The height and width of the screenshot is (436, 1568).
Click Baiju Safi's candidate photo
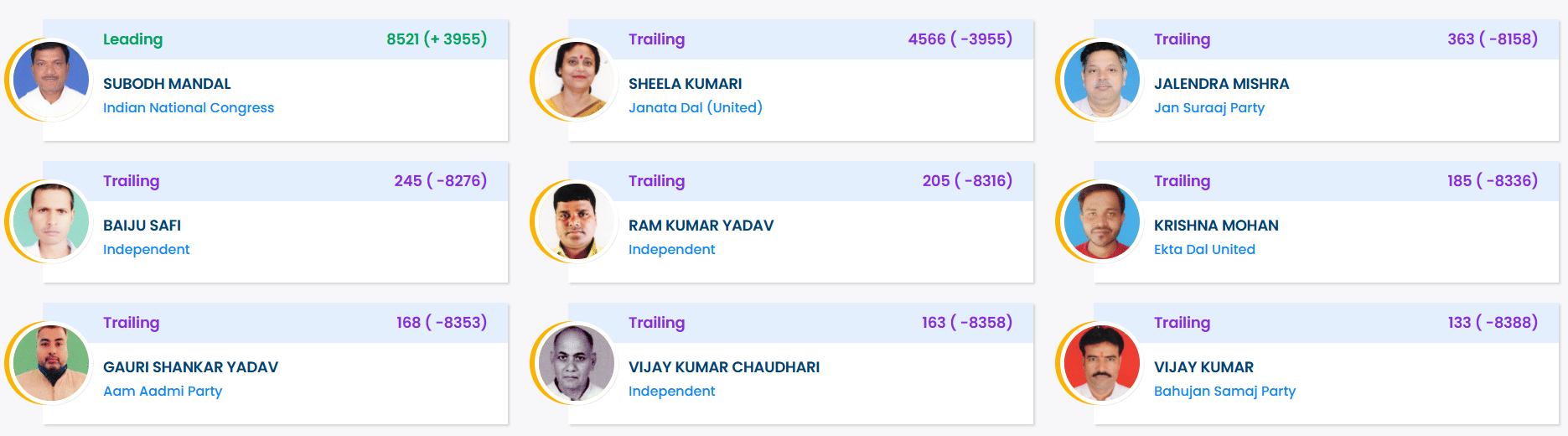point(51,221)
